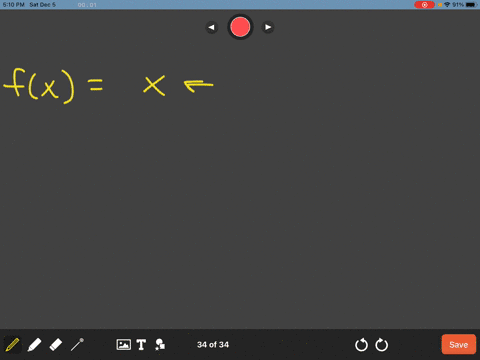The image size is (480, 360).
Task: Insert an image with picture icon
Action: click(x=124, y=345)
